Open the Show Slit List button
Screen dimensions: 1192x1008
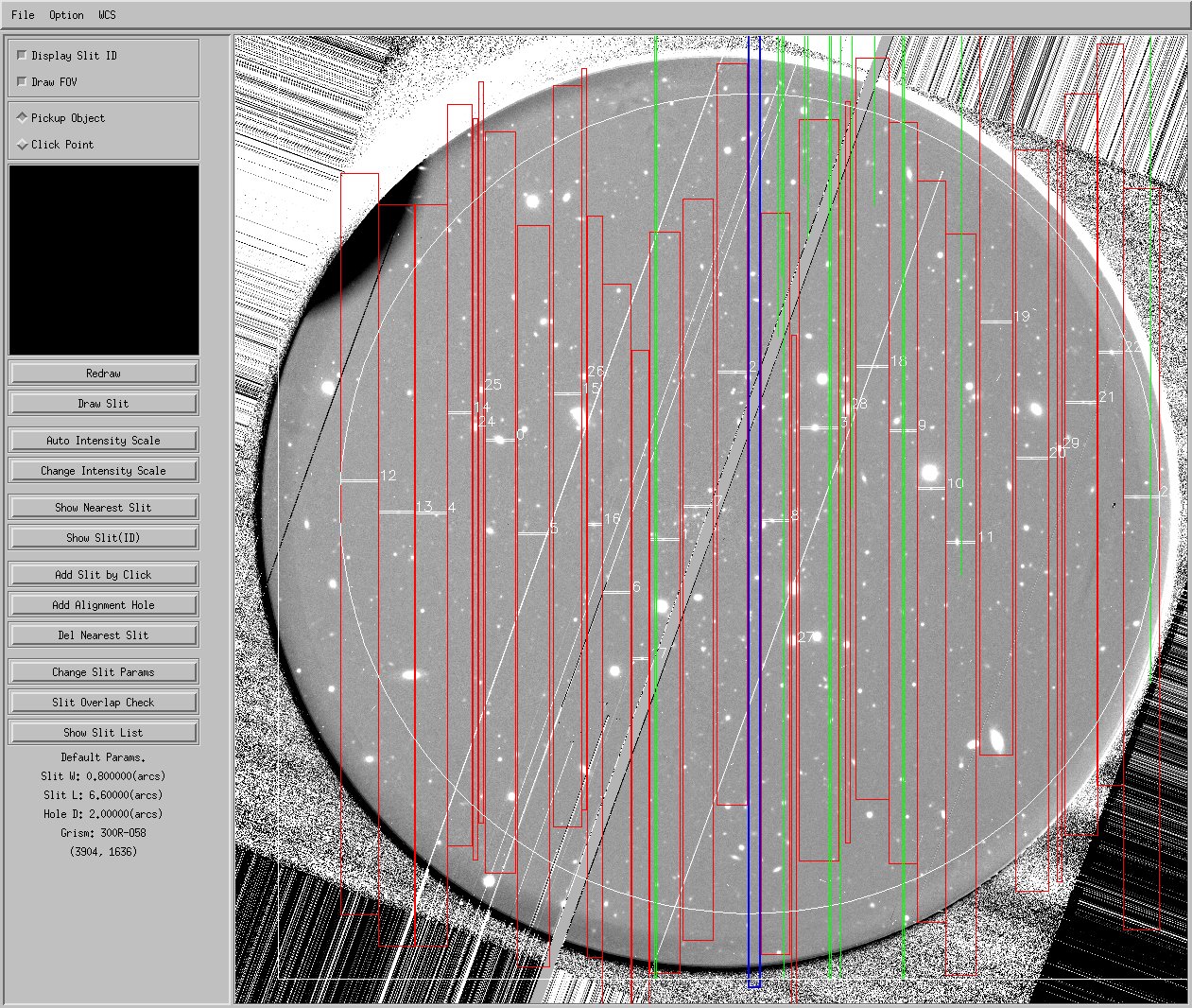103,732
